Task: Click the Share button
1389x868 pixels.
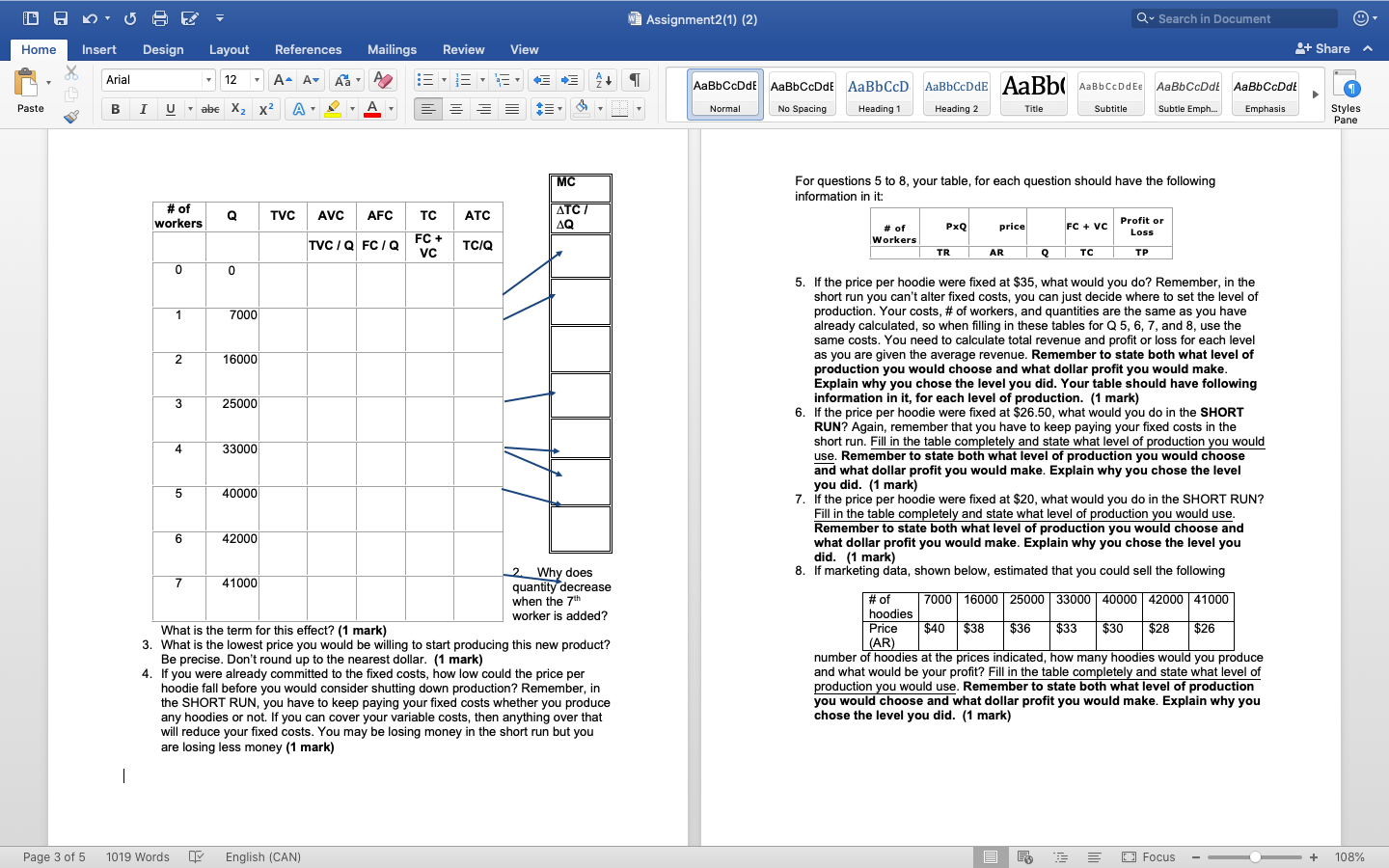Action: [1322, 48]
